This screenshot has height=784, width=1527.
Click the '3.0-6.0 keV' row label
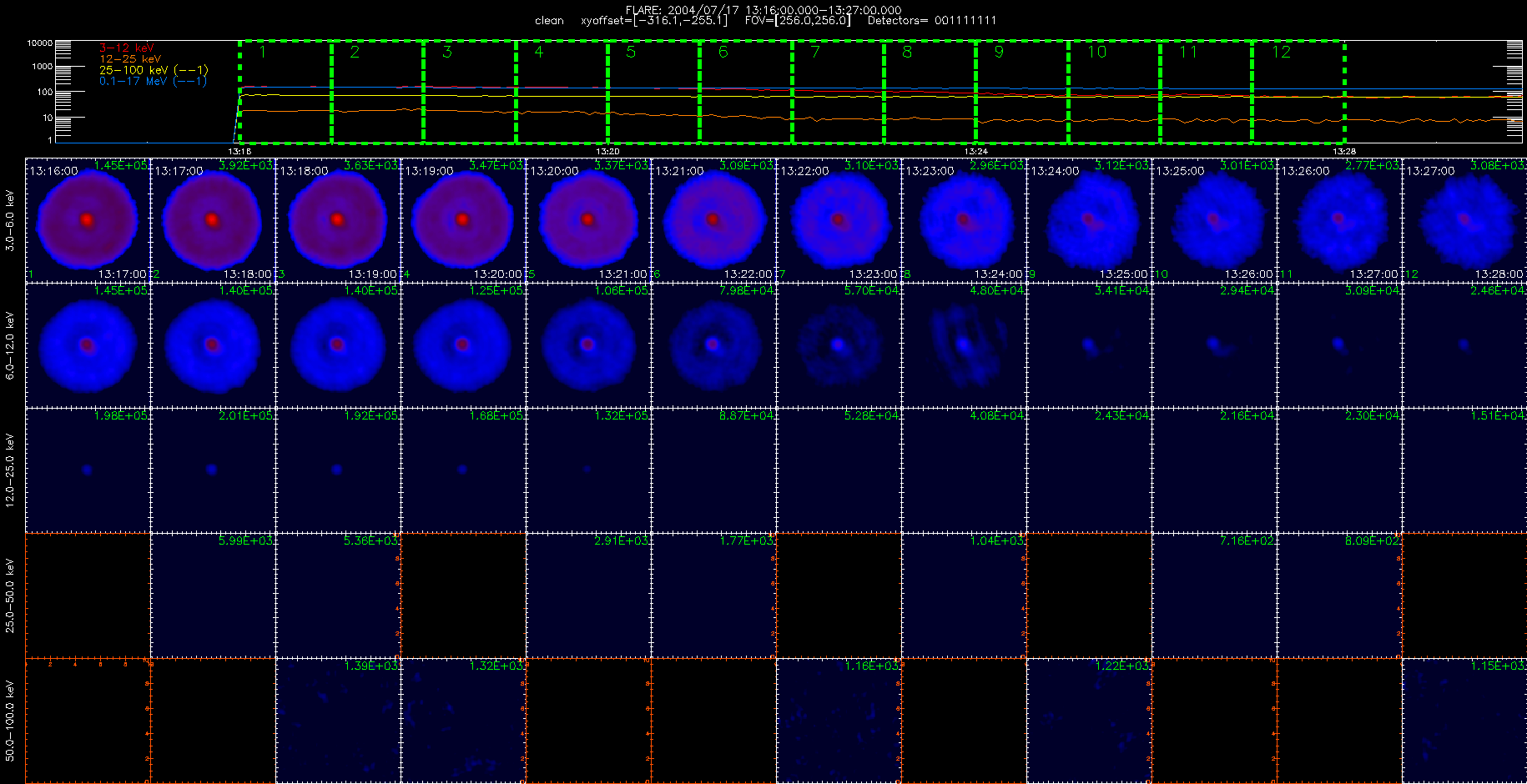(x=10, y=220)
